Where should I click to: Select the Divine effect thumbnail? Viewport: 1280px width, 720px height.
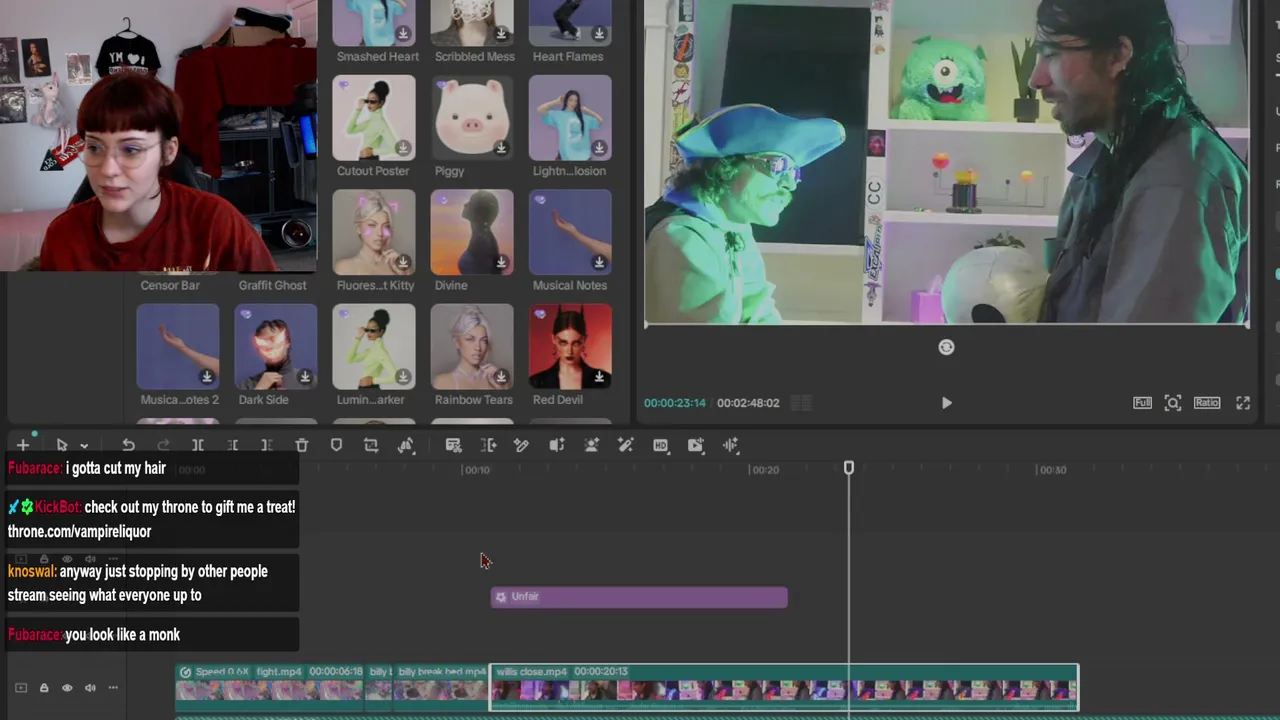click(x=472, y=232)
